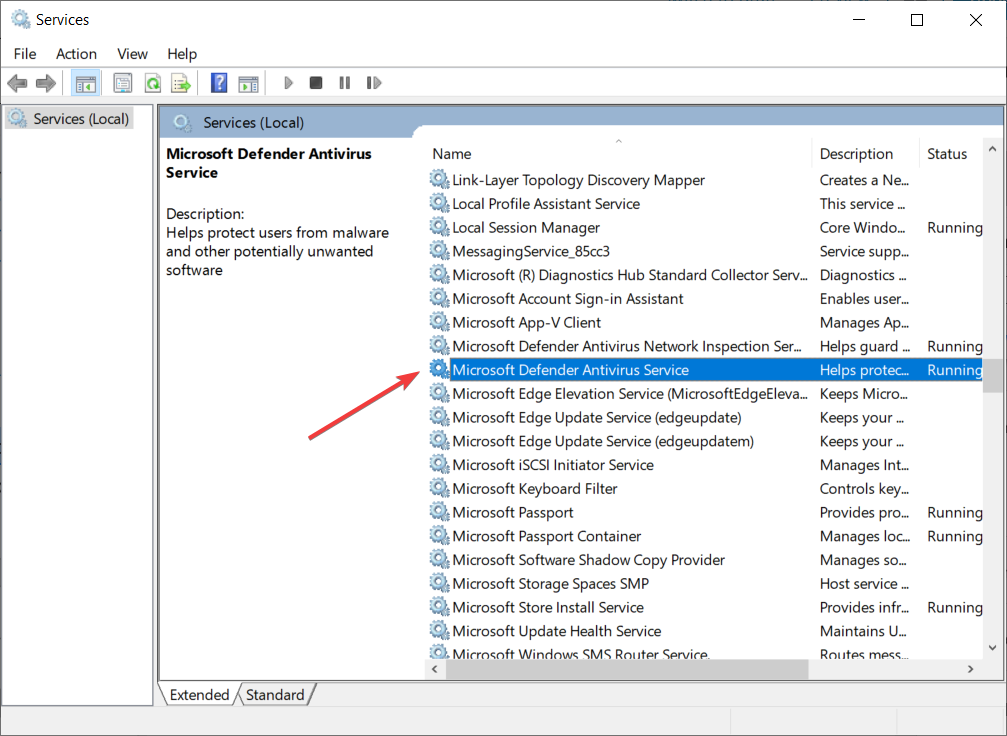Click the Refresh toolbar icon

(153, 83)
